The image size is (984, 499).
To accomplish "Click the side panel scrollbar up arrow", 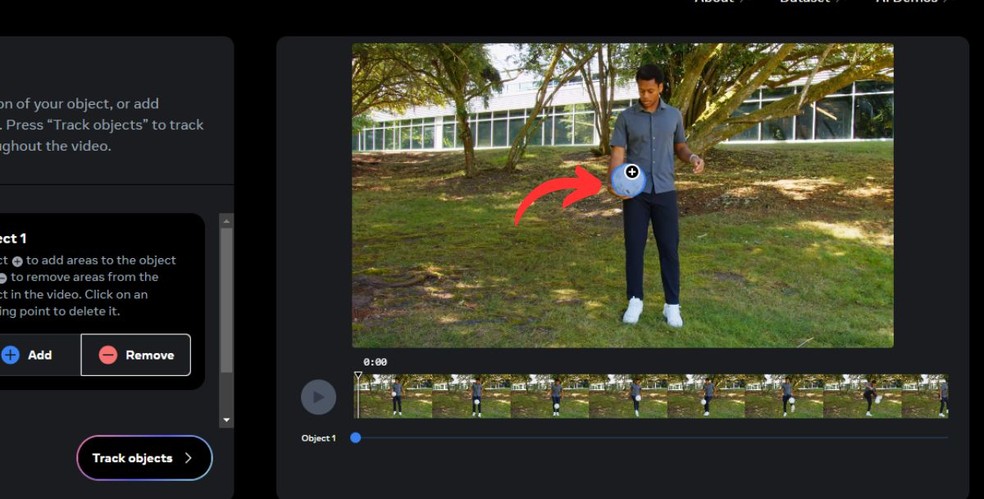I will [227, 221].
